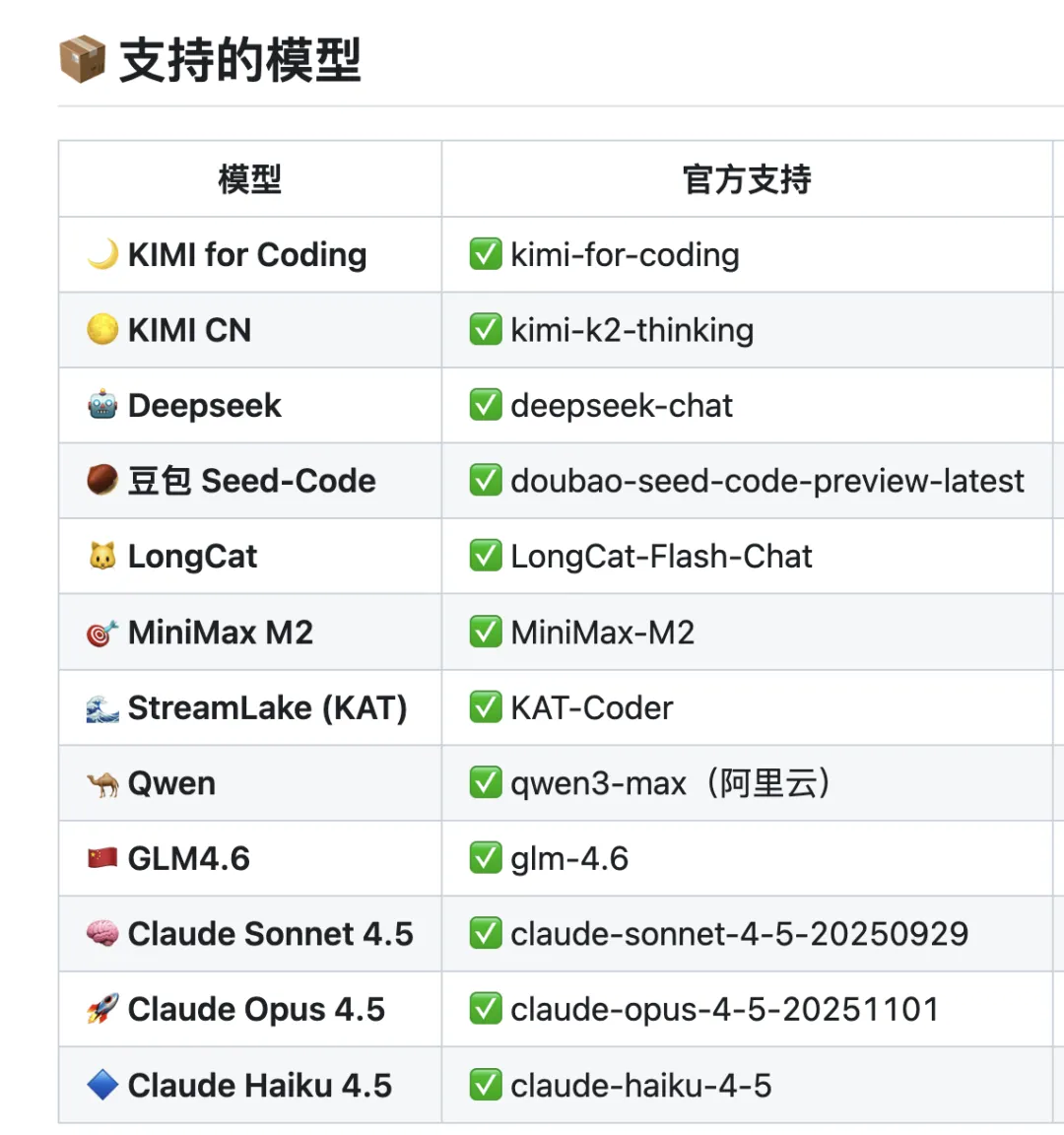Click the wave icon next to StreamLake (KAT)
Viewport: 1064px width, 1135px height.
102,708
